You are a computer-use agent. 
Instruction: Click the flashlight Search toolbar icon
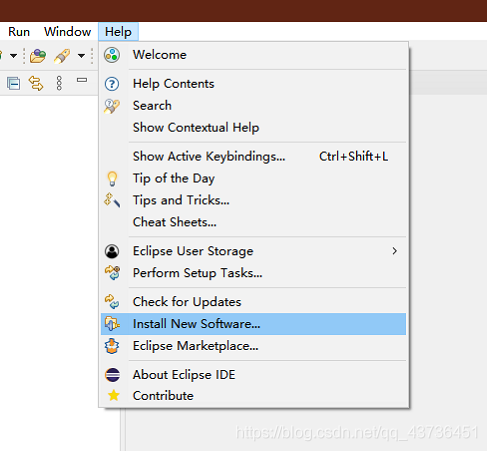tap(62, 56)
